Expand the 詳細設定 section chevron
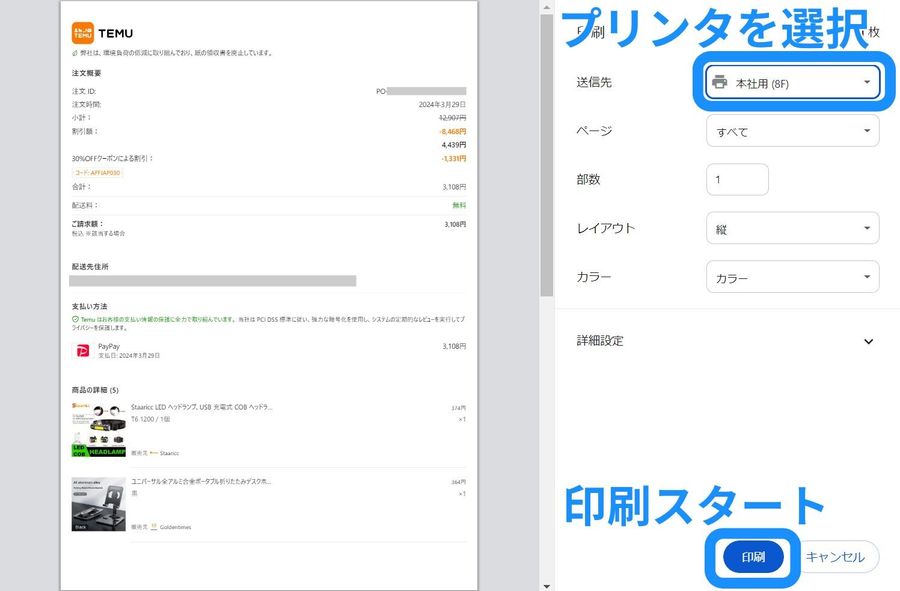The image size is (900, 591). pos(868,341)
